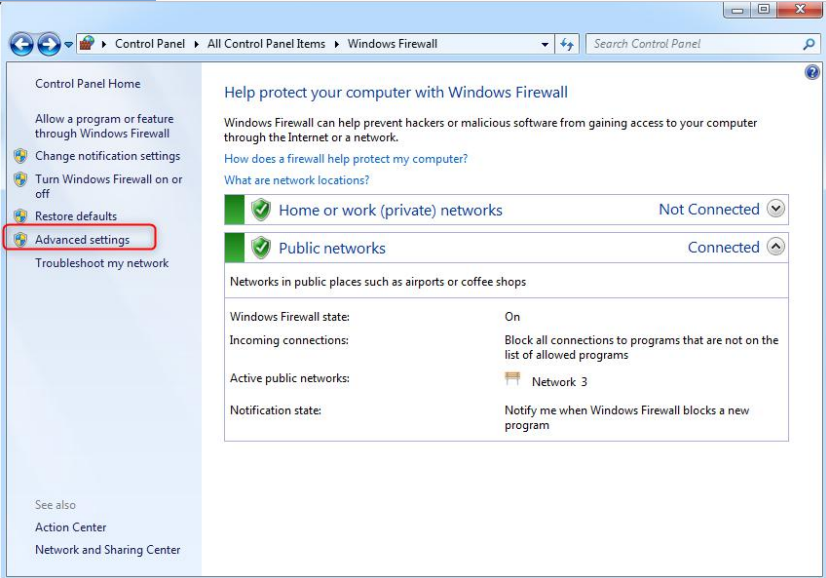This screenshot has width=826, height=578.
Task: Collapse Public networks section chevron
Action: 775,246
